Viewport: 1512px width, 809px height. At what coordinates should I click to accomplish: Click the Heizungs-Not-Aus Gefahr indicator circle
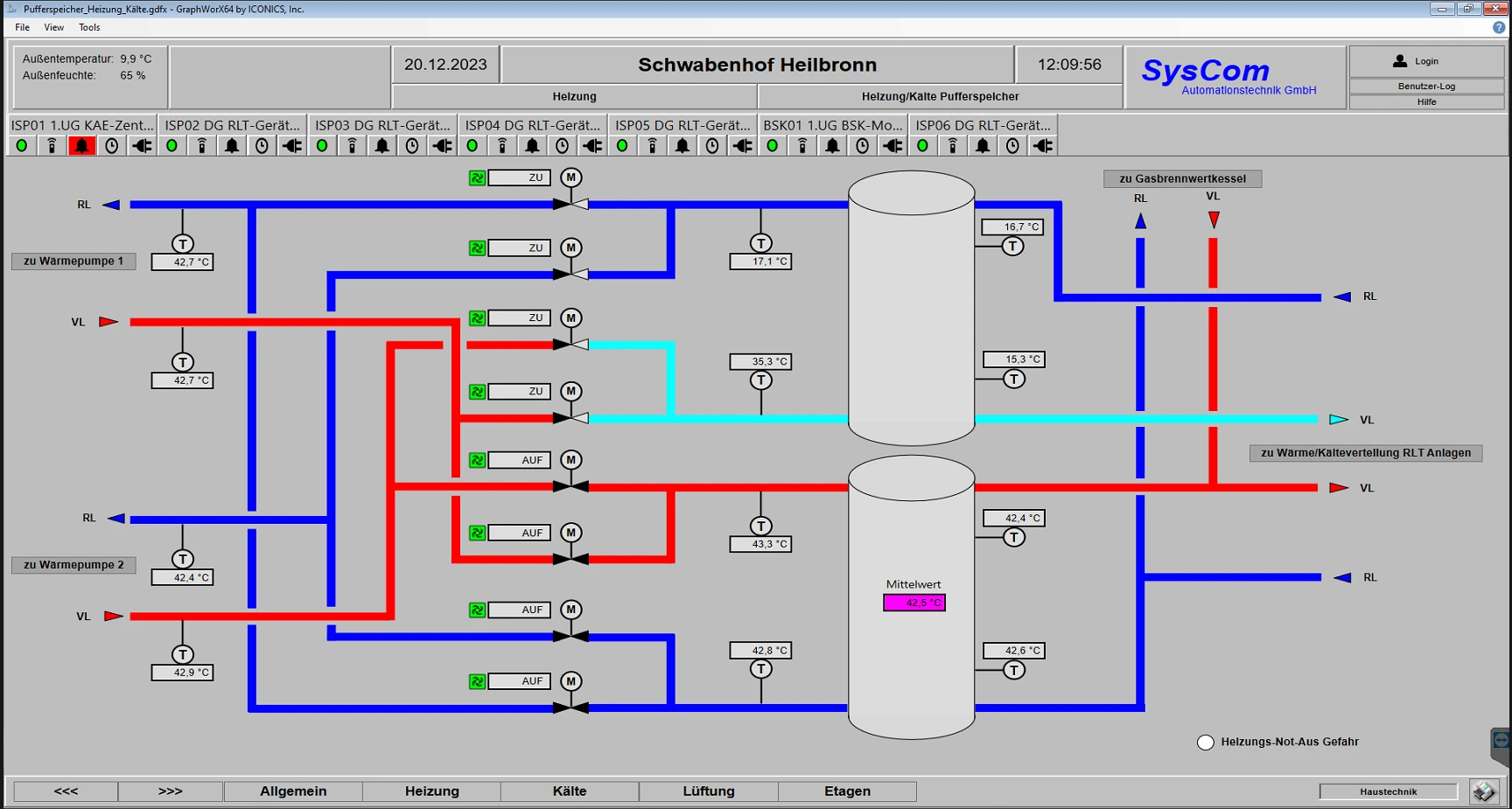[x=1205, y=743]
